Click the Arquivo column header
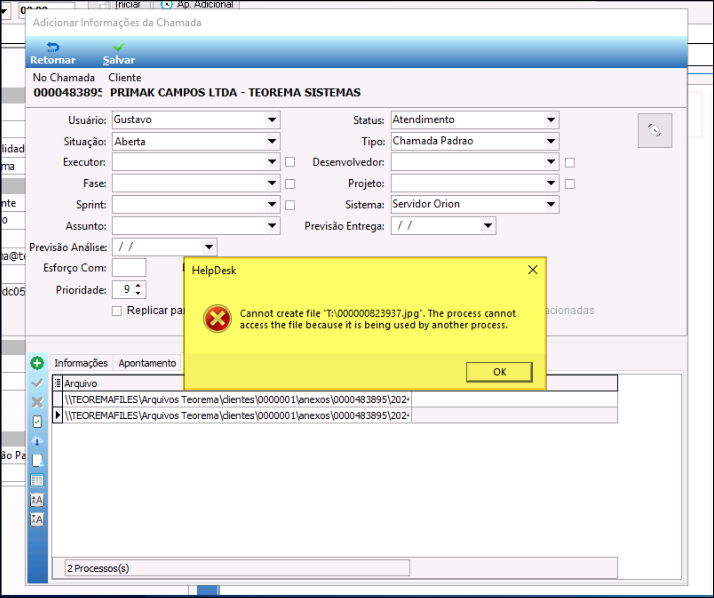The image size is (714, 598). 237,383
